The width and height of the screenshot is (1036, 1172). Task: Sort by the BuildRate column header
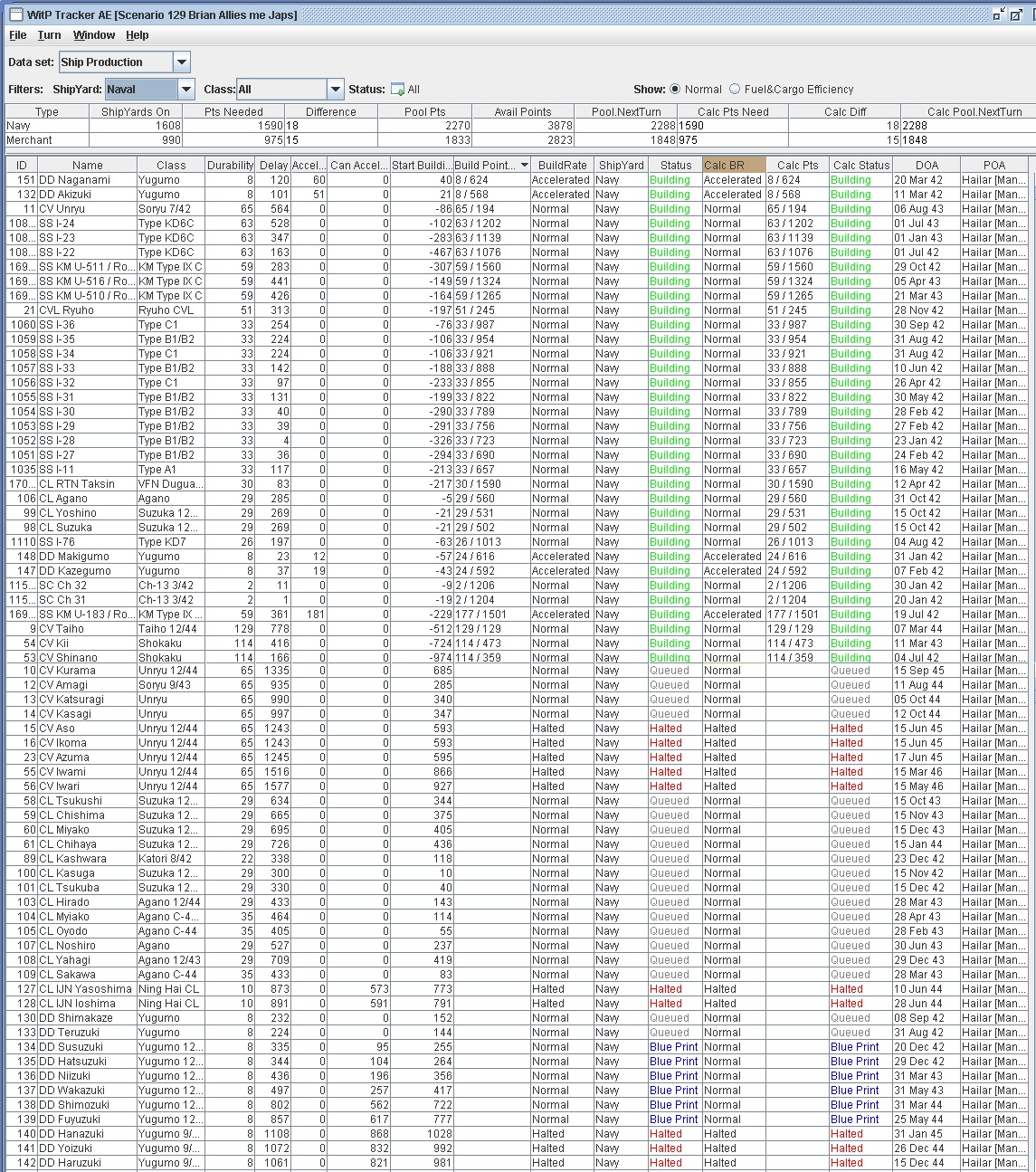click(x=563, y=166)
